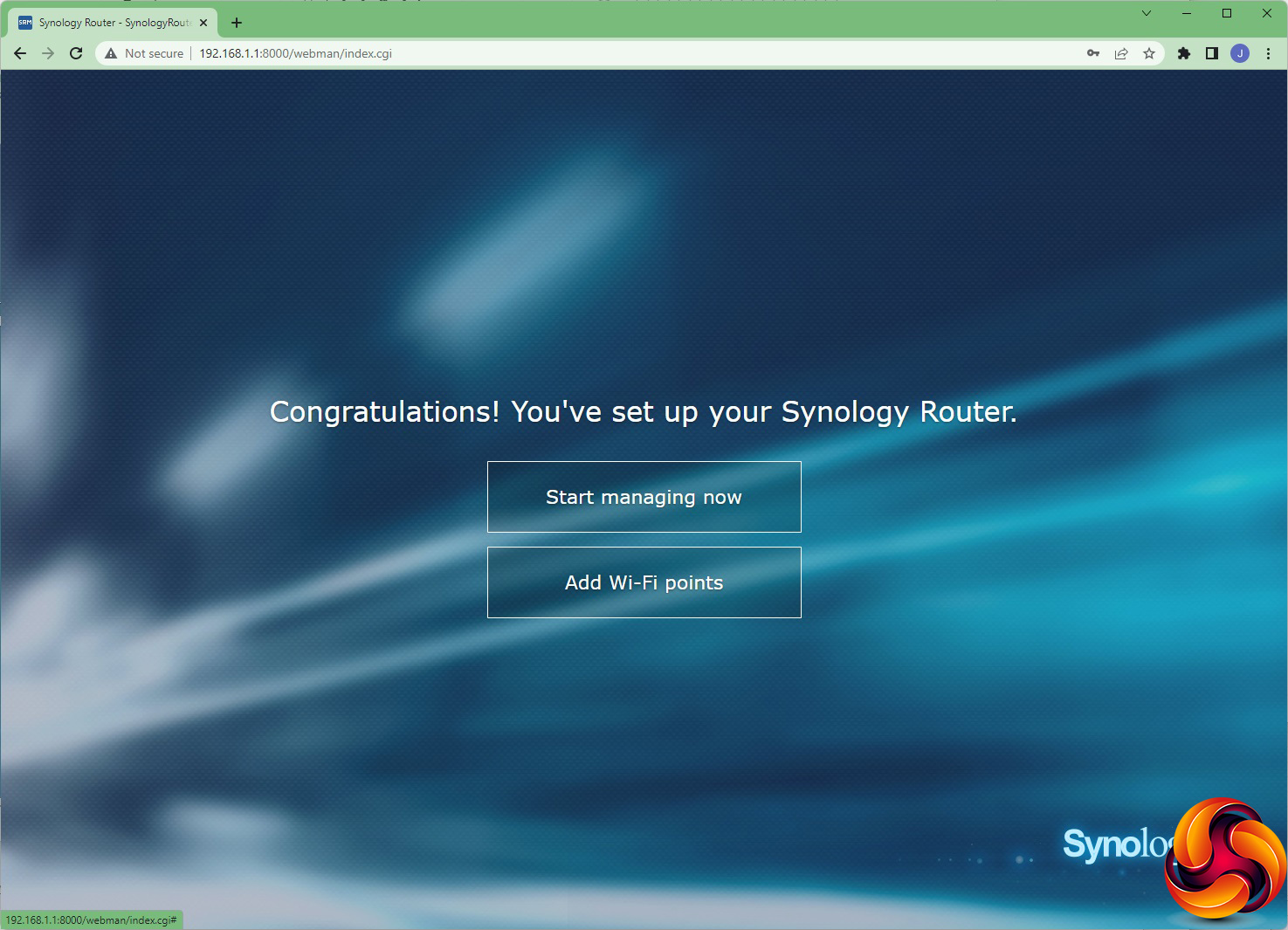View the Not secure site warning
The image size is (1288, 930).
tap(144, 53)
